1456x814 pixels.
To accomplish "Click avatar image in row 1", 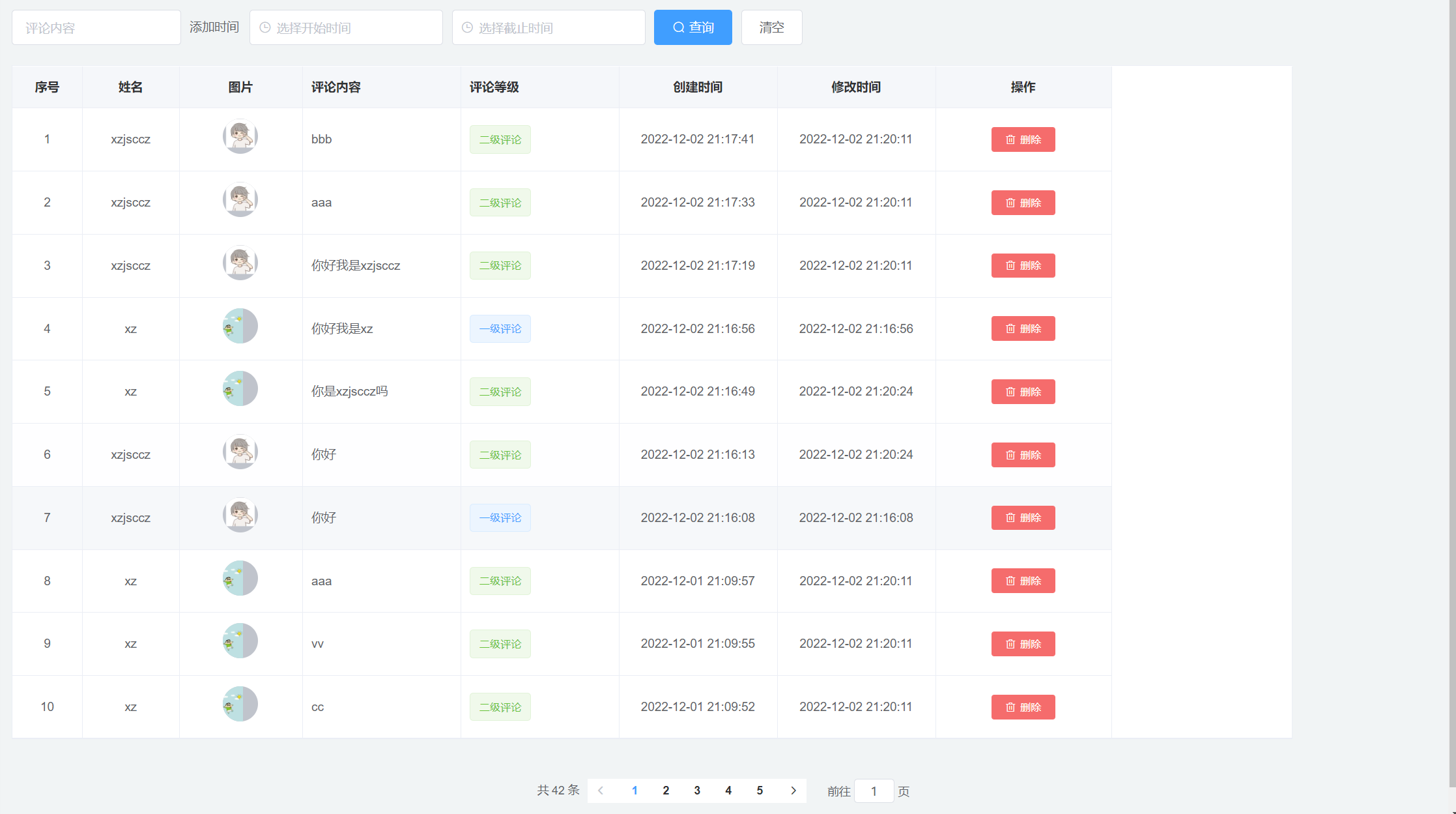I will tap(240, 136).
